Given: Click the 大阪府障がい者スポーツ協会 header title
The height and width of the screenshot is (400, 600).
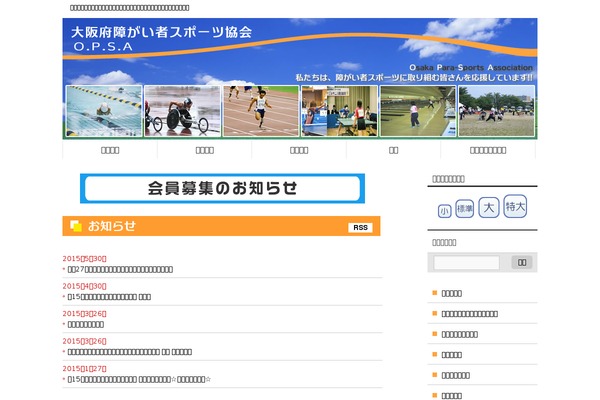Looking at the screenshot, I should pos(161,32).
